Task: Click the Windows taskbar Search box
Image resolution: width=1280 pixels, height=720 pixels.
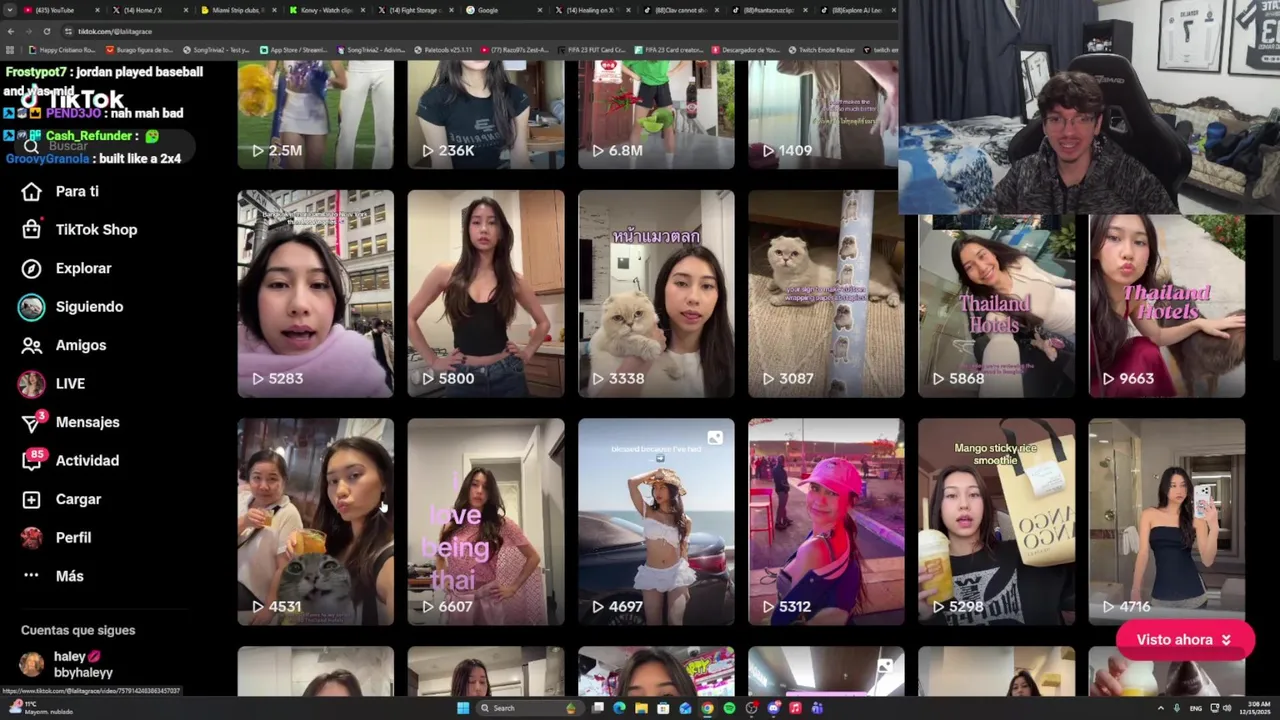Action: pyautogui.click(x=530, y=708)
